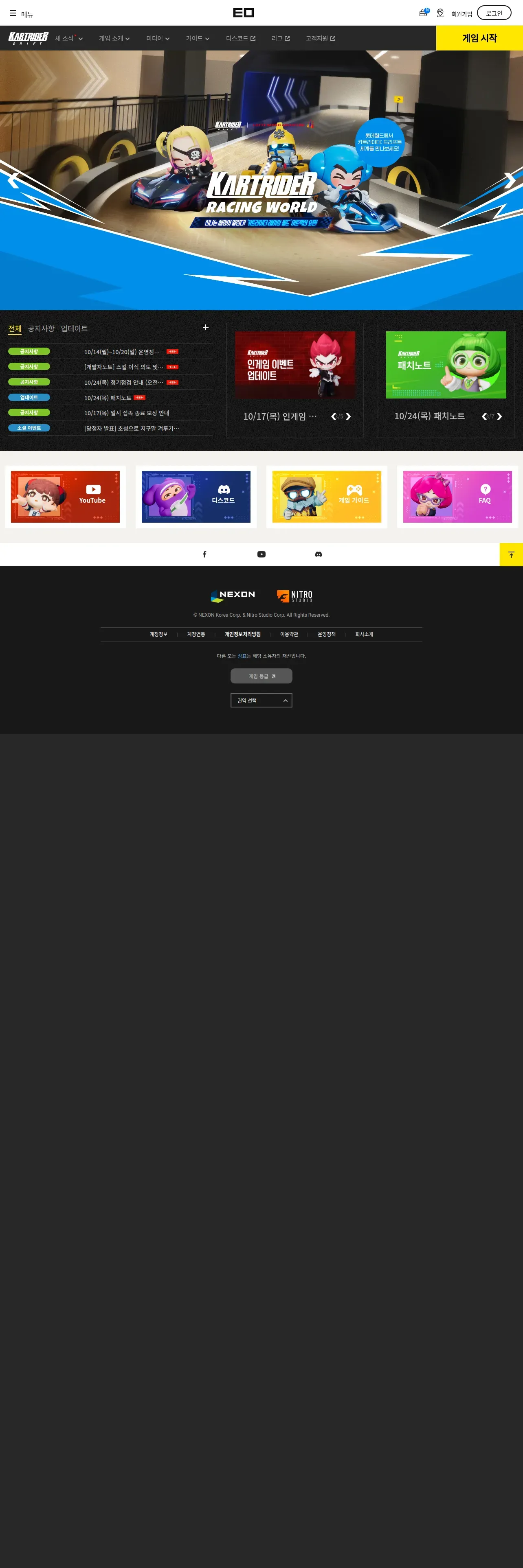Go to next 패치노트 card
Screen dimensions: 523x1568
(x=499, y=416)
